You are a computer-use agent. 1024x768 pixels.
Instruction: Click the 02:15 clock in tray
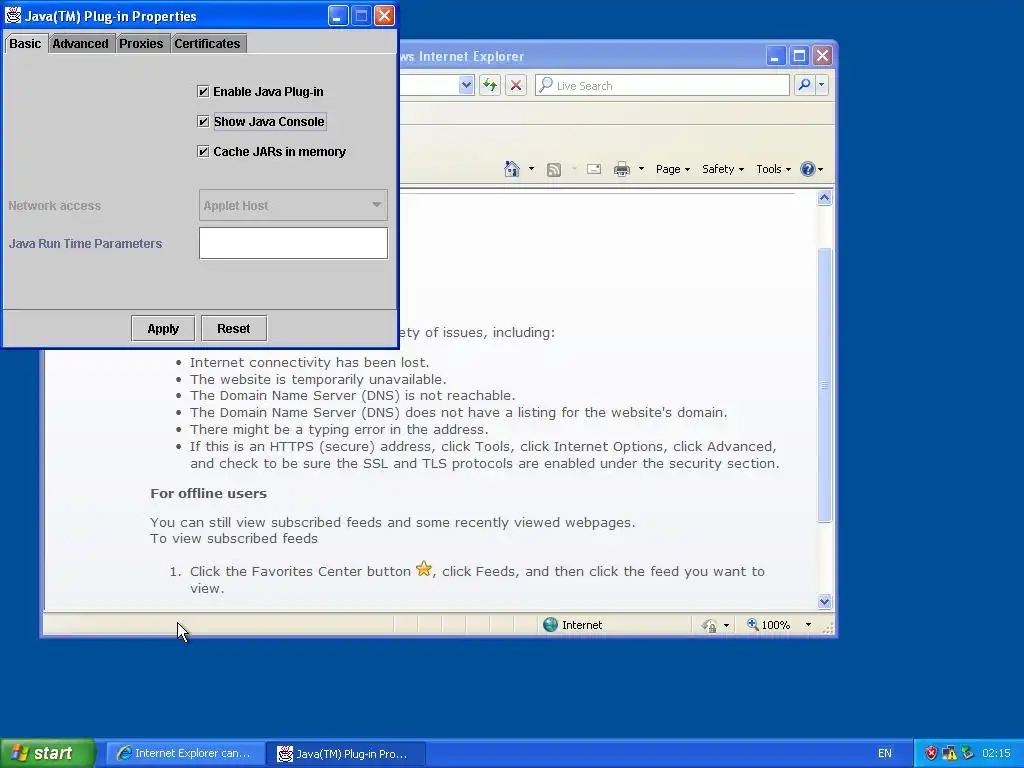coord(996,754)
